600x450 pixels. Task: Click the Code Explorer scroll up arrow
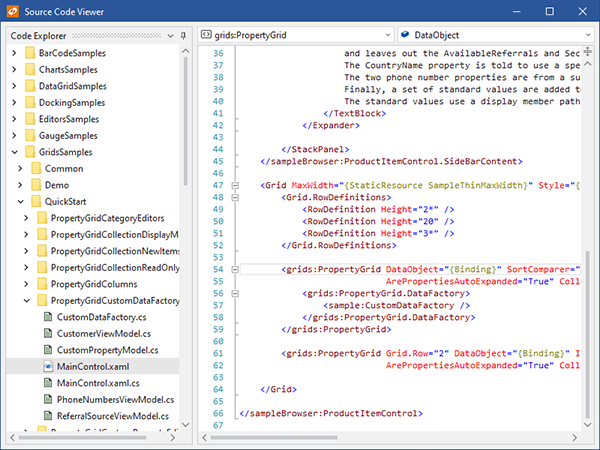(186, 51)
